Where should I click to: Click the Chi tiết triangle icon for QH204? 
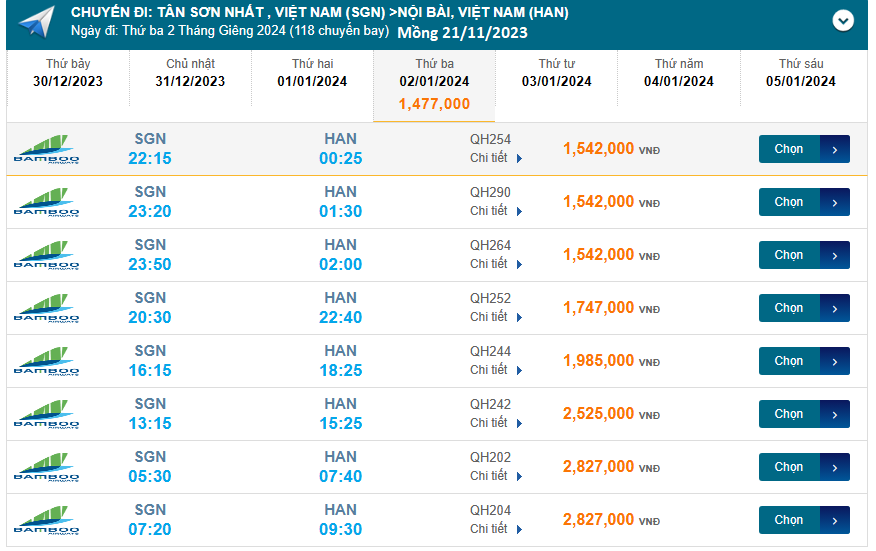pos(519,529)
